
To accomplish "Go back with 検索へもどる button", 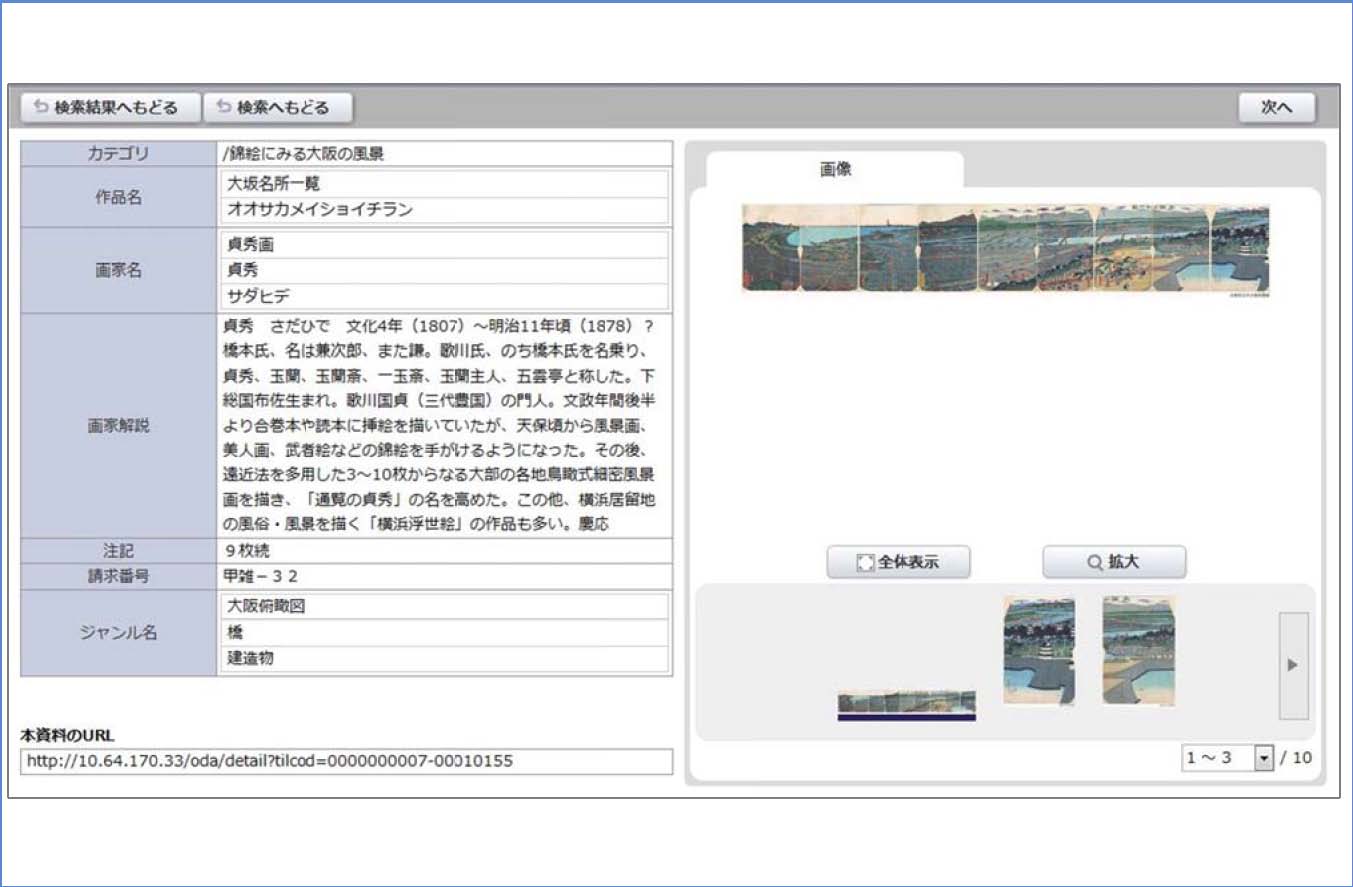I will click(x=279, y=107).
